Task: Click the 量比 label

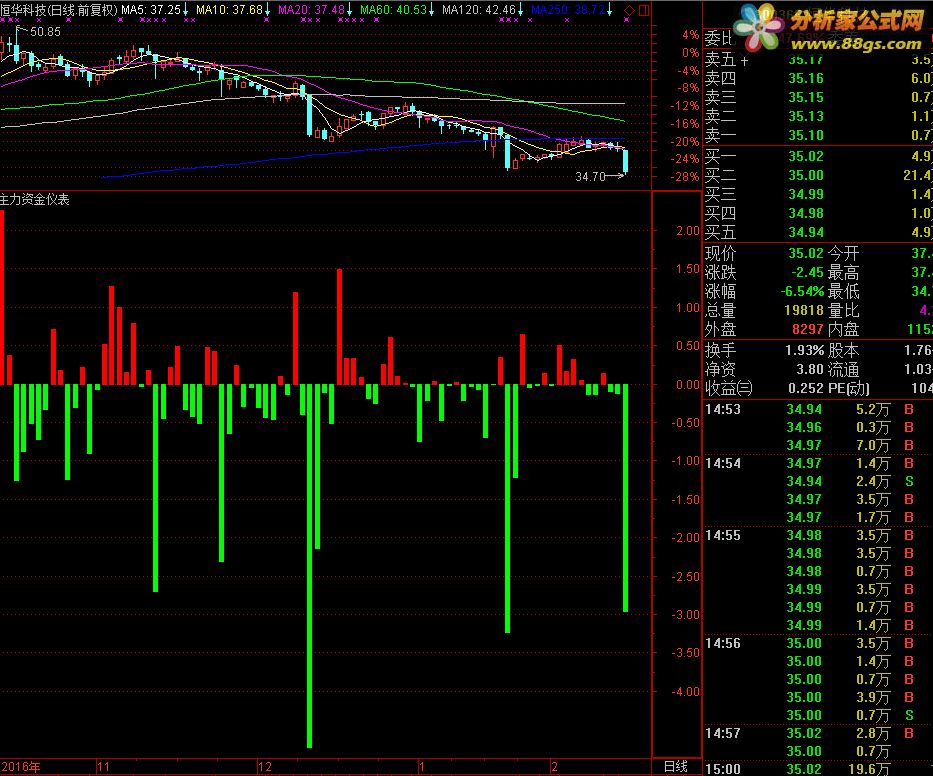Action: click(843, 311)
